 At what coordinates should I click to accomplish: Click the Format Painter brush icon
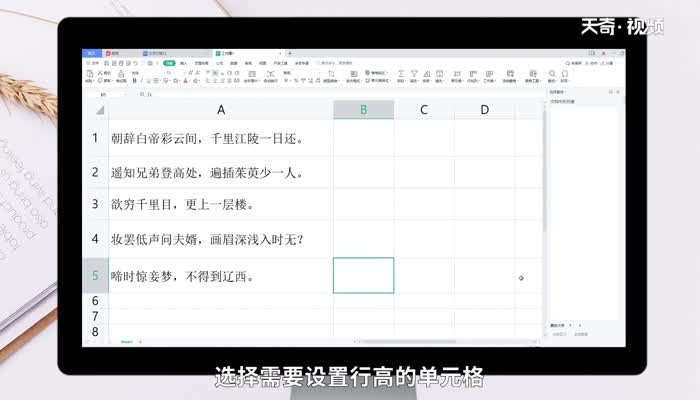pyautogui.click(x=121, y=74)
